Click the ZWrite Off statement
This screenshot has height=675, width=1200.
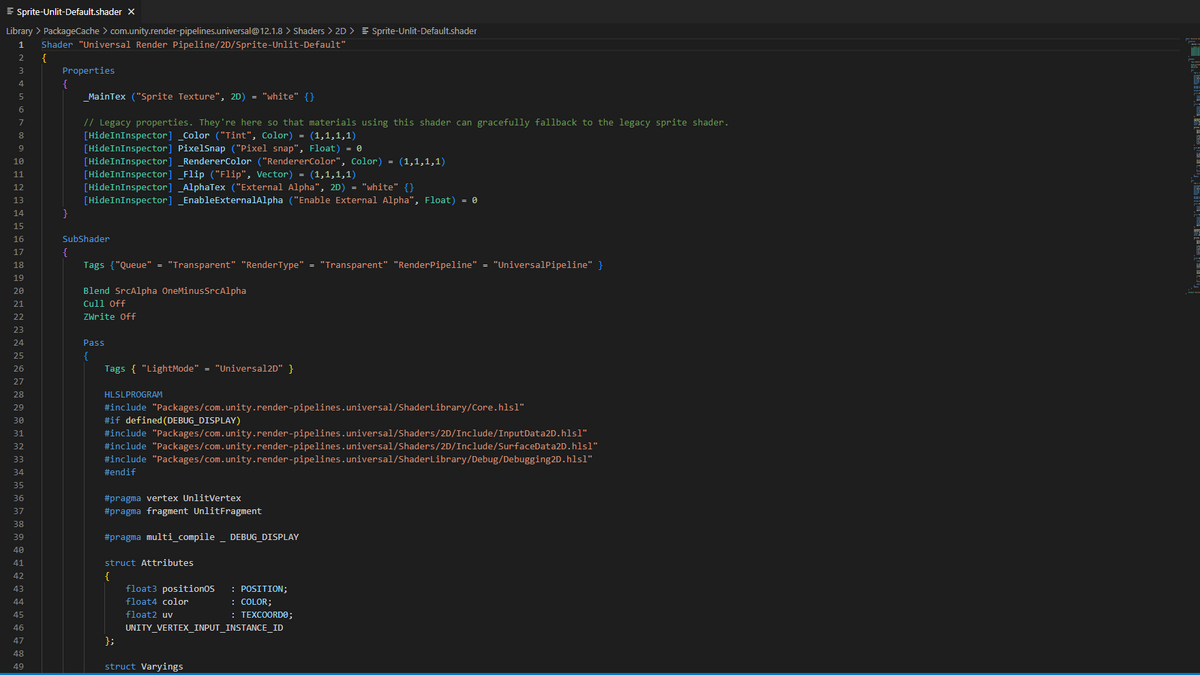(x=109, y=317)
